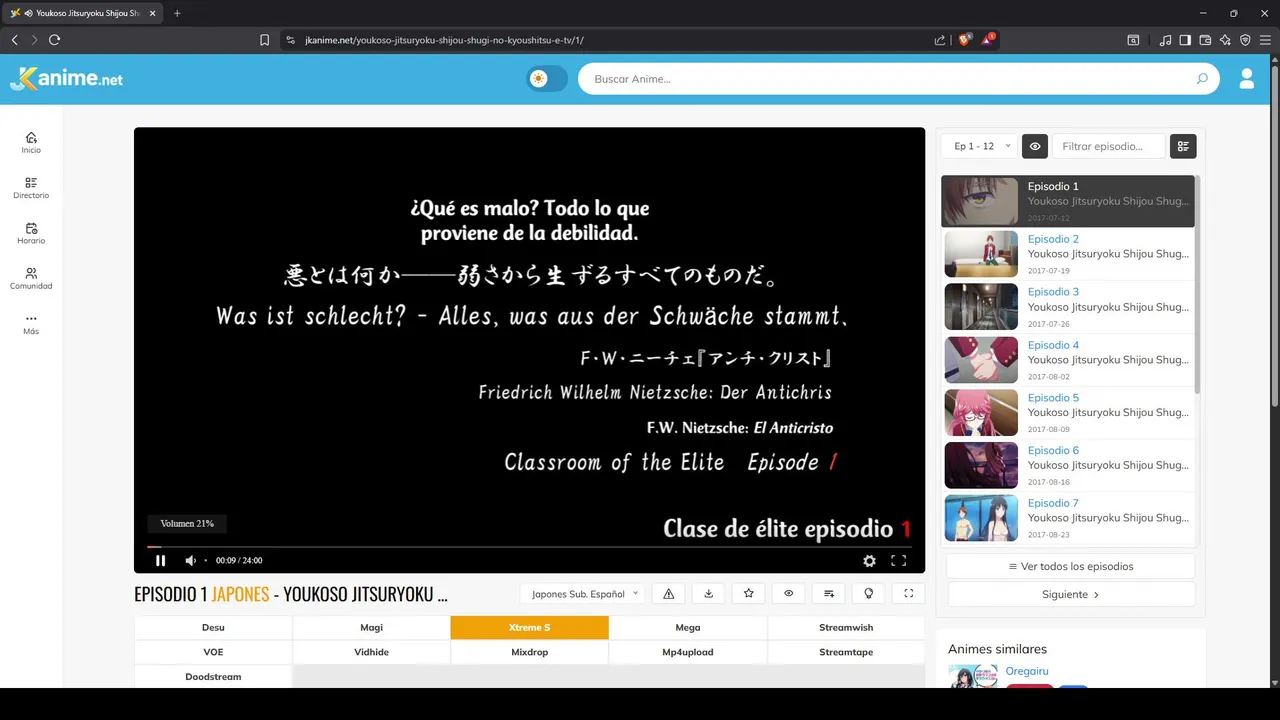Select the Mega server tab
Screen dimensions: 1280x720
688,628
